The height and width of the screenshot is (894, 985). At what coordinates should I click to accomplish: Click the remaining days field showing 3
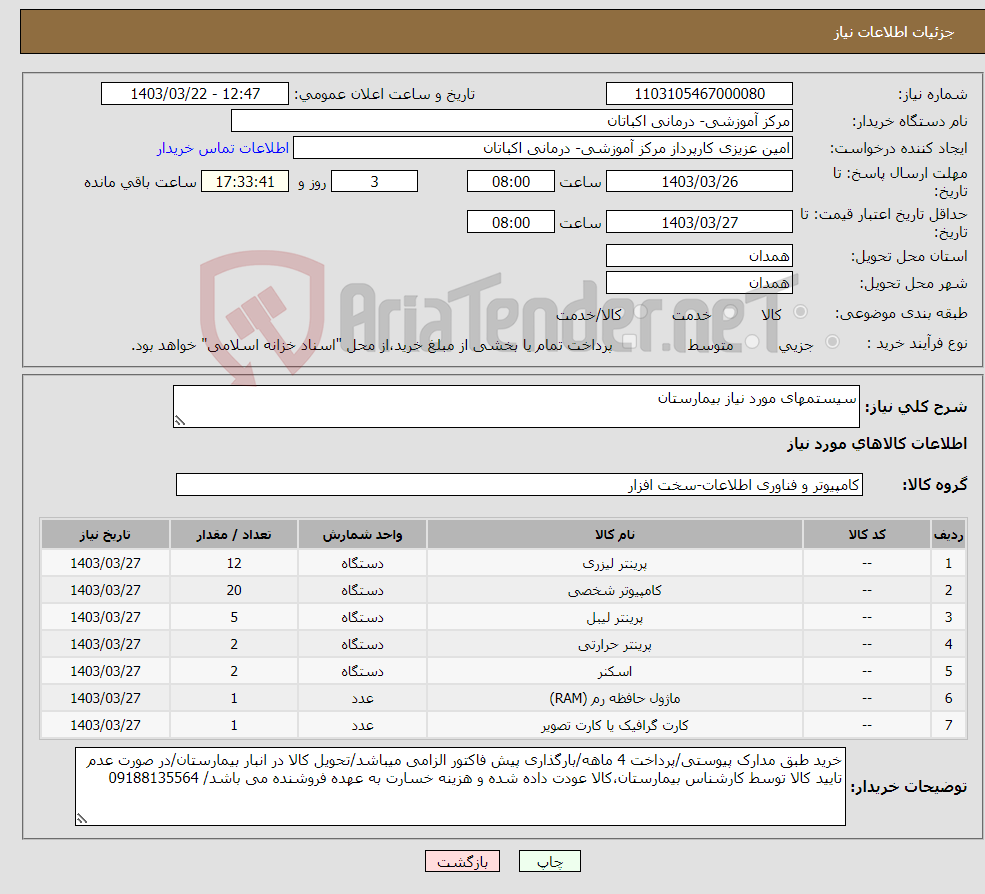[x=374, y=182]
